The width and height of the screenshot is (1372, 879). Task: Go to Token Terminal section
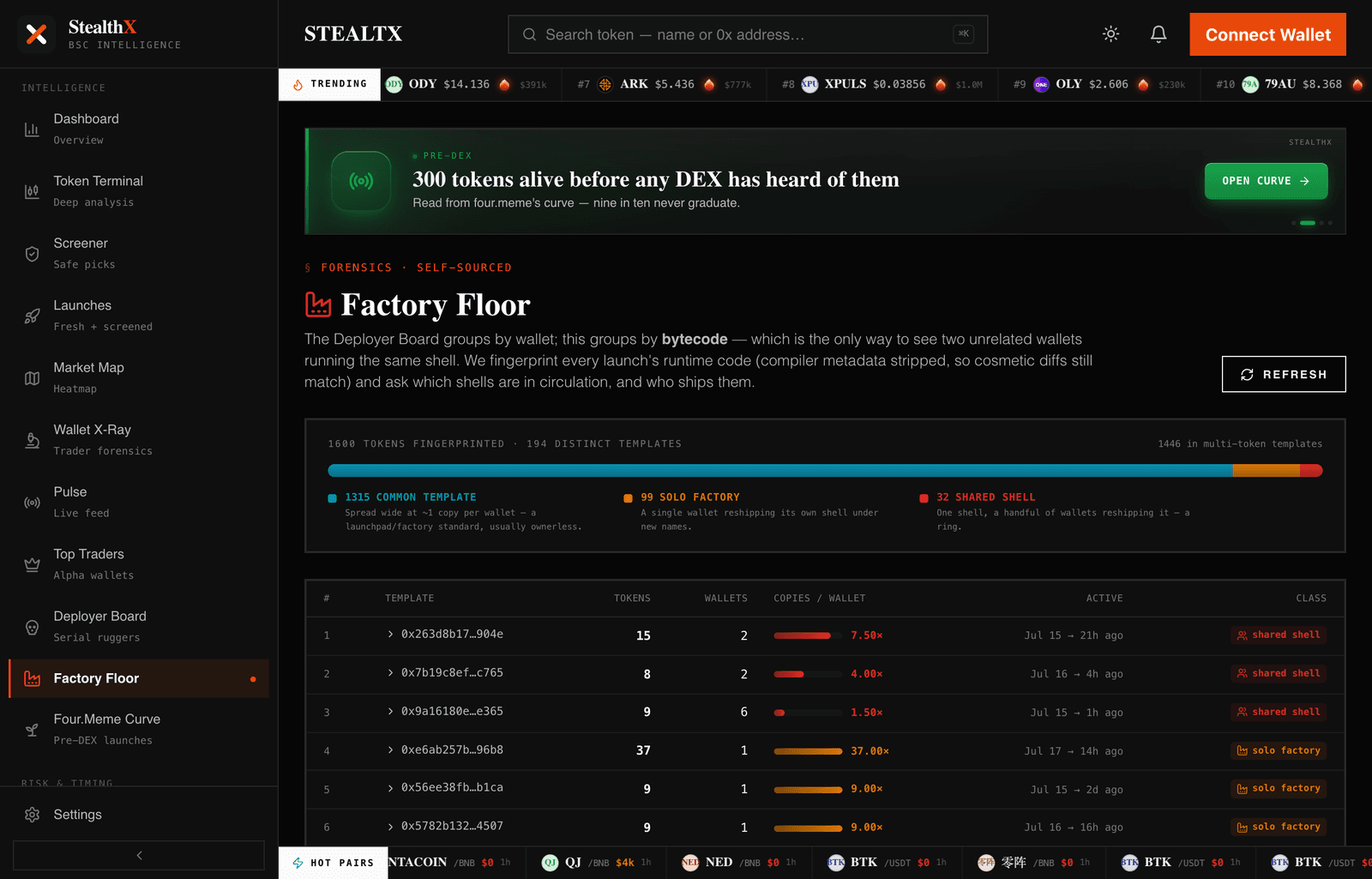(139, 191)
